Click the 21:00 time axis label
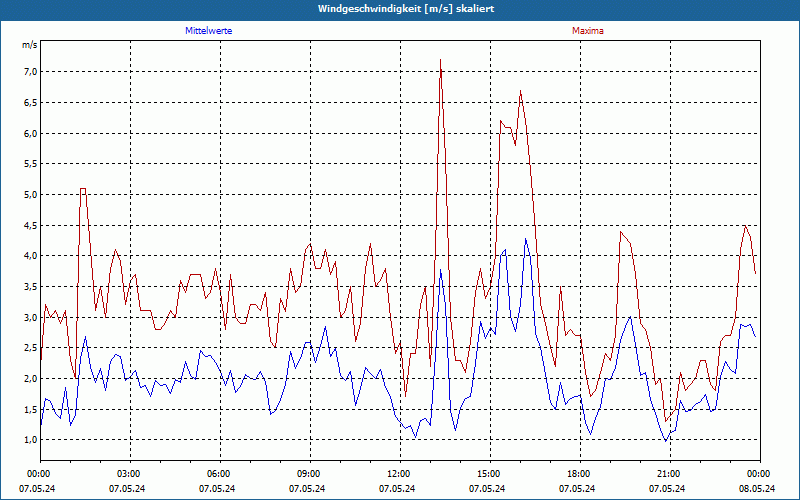The width and height of the screenshot is (800, 500). coord(670,474)
